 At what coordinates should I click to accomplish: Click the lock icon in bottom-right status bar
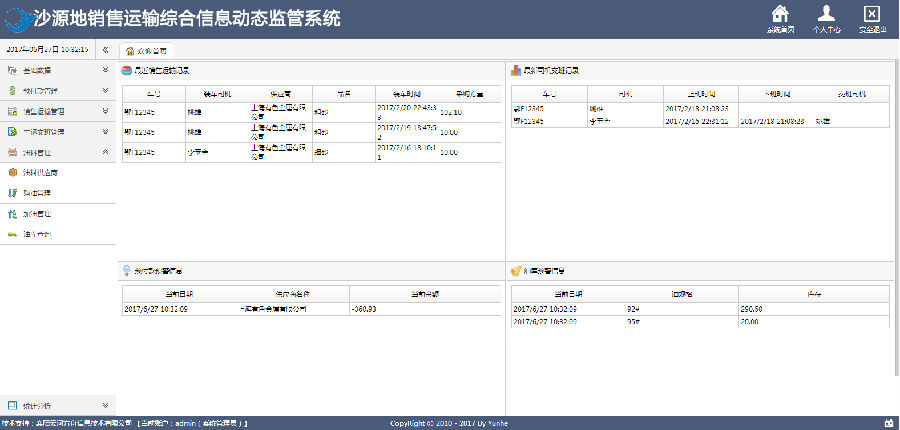pos(889,423)
